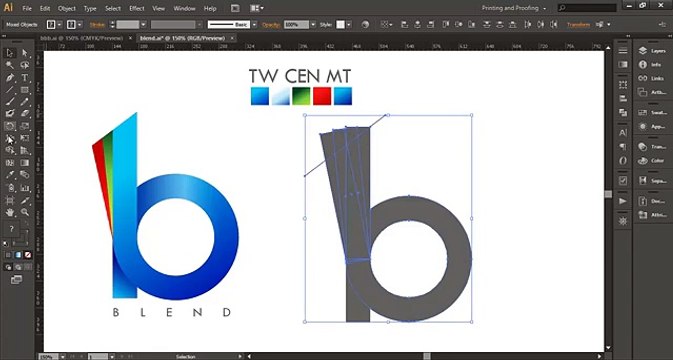Screen dimensions: 673x360
Task: Click the orange Opacity link
Action: [x=271, y=25]
